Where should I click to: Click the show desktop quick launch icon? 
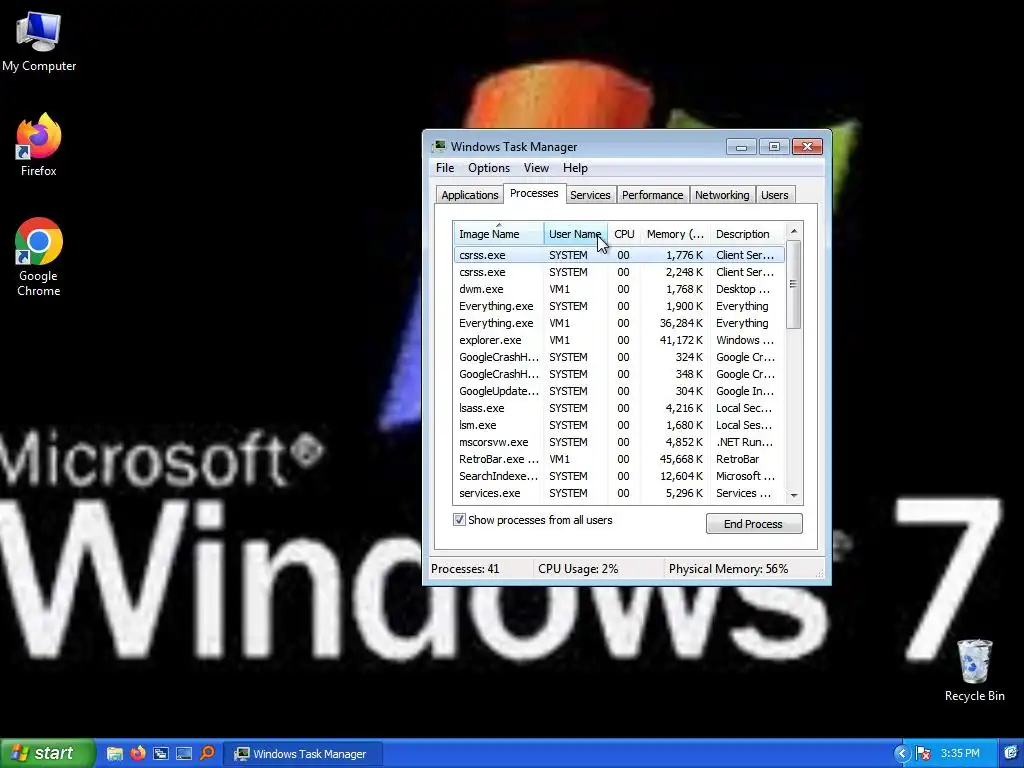click(x=184, y=753)
